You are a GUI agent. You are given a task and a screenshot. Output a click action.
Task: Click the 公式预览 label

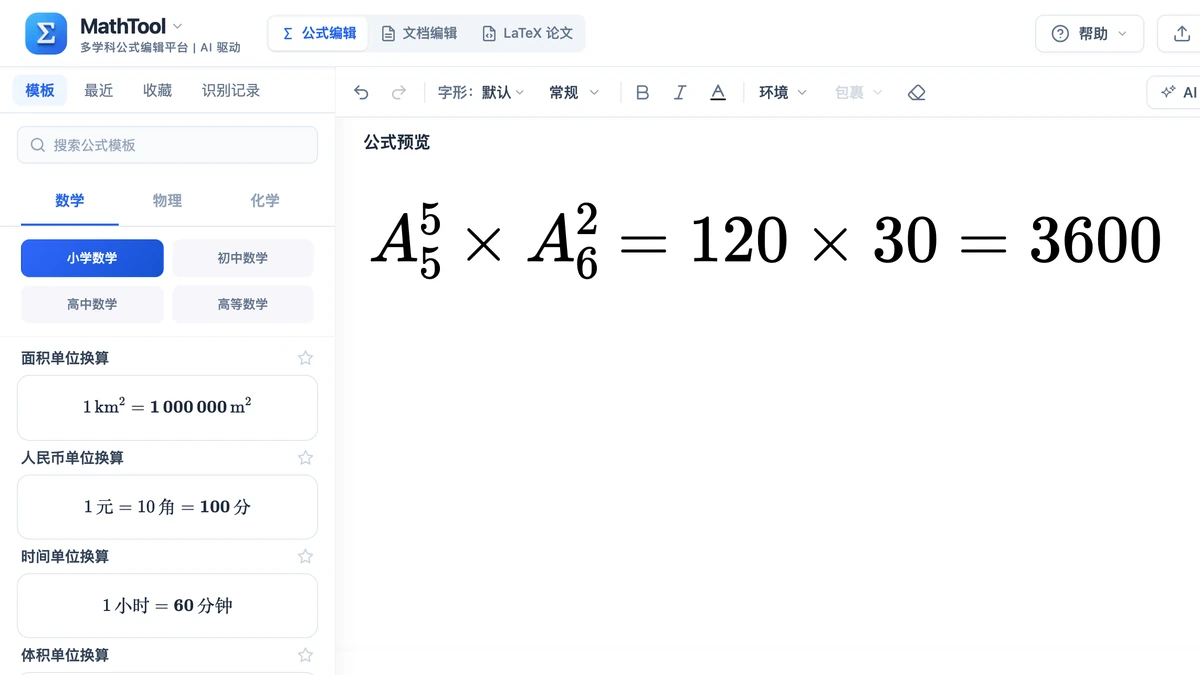pos(397,142)
